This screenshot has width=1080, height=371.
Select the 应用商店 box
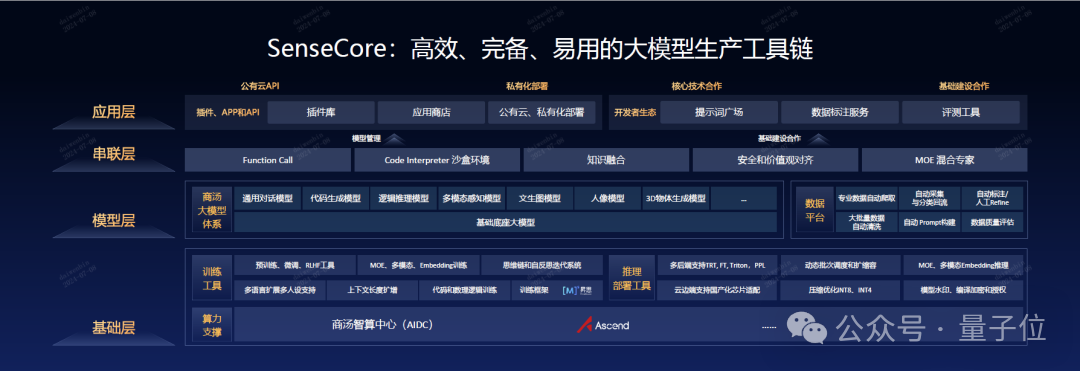431,112
